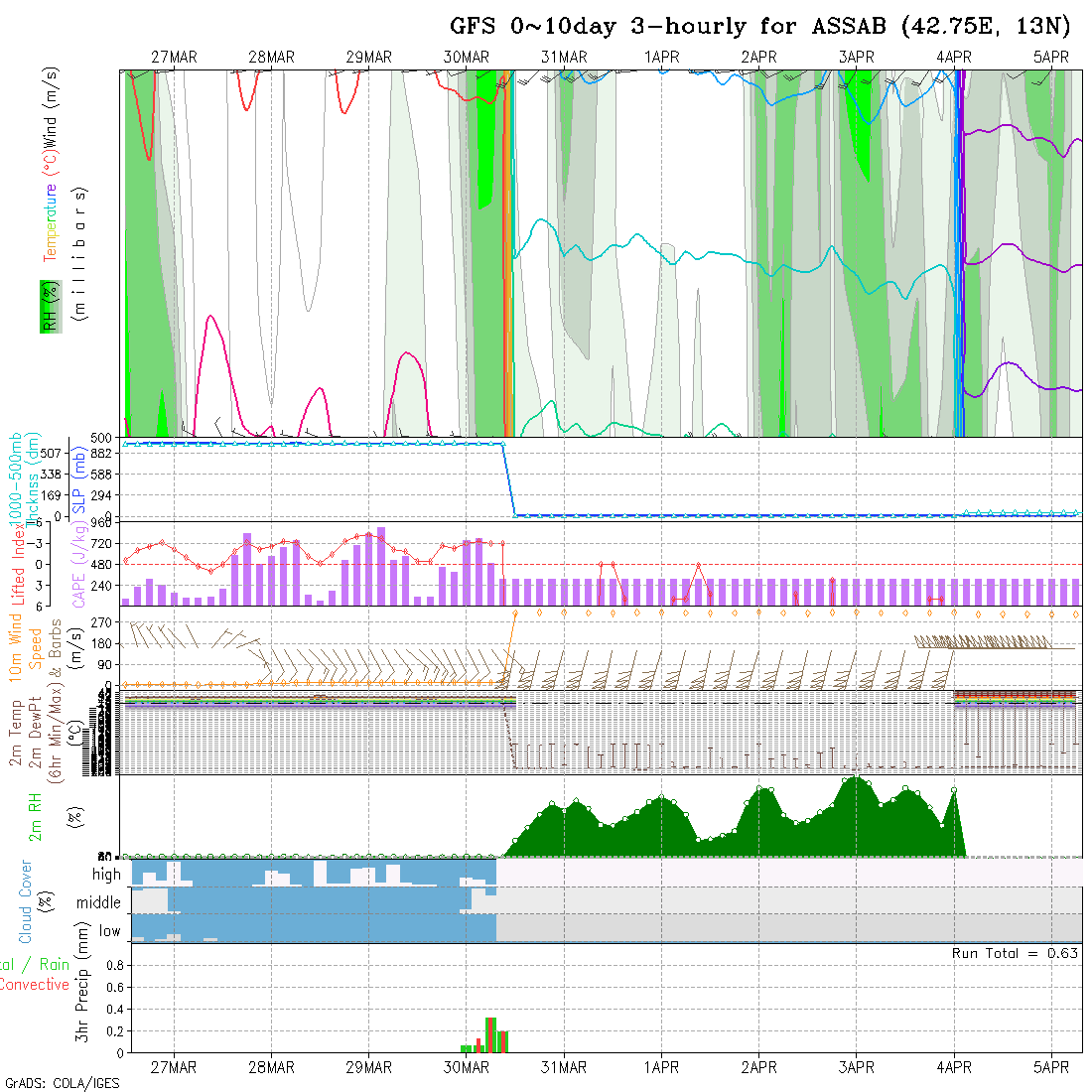Select the 294 SLP axis value

click(x=101, y=495)
